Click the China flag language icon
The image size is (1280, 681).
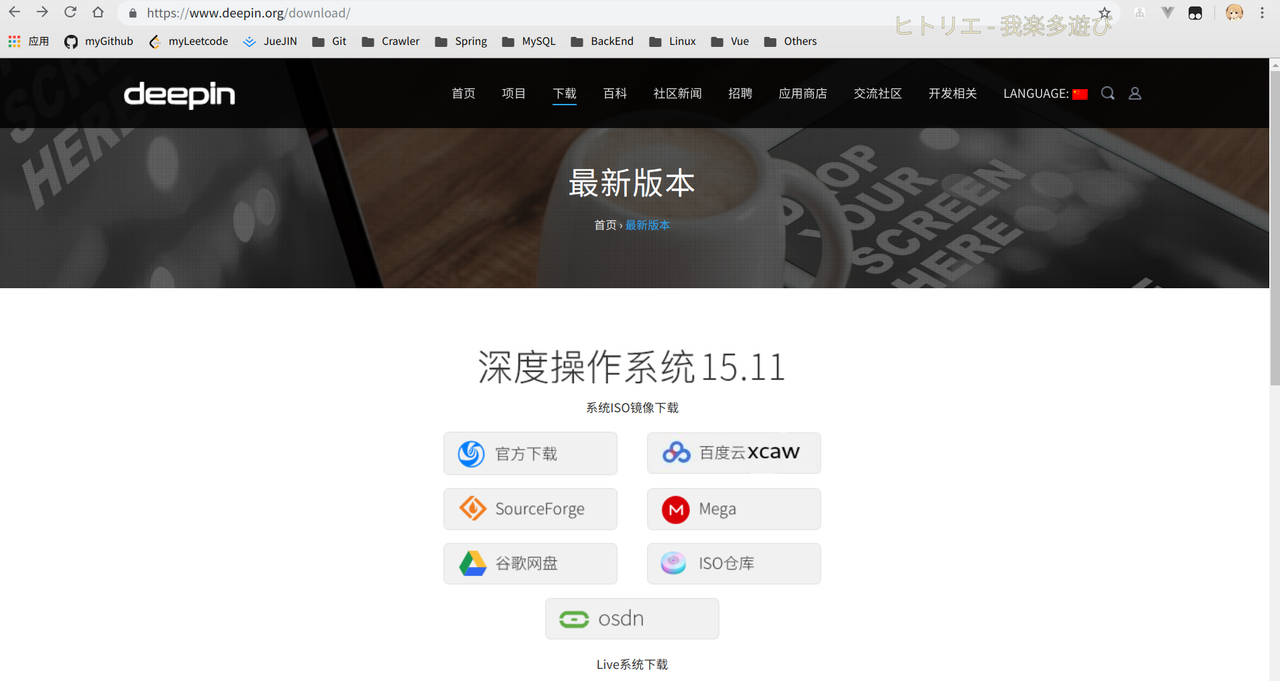(1080, 94)
